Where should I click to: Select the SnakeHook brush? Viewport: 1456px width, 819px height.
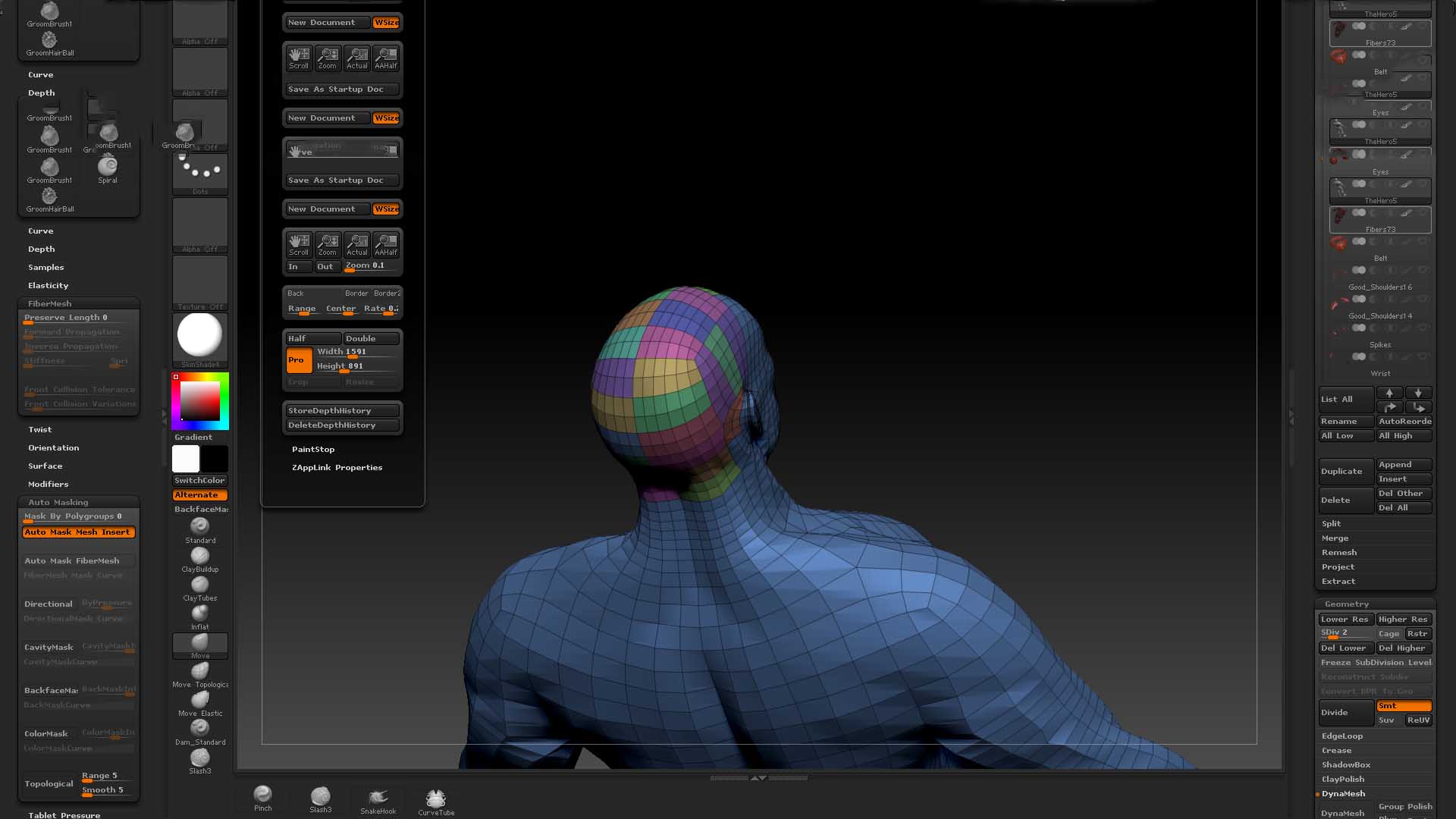378,801
